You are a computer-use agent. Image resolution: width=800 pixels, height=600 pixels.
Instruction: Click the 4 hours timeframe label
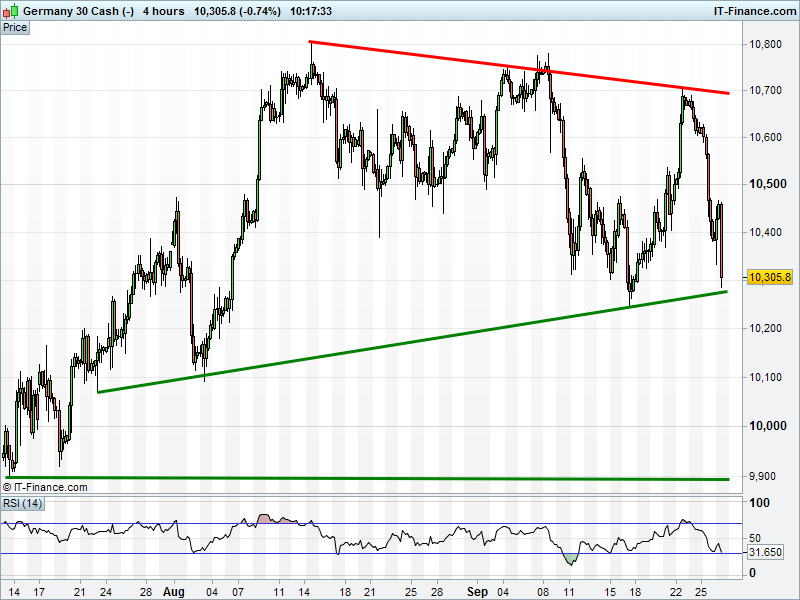pyautogui.click(x=164, y=11)
